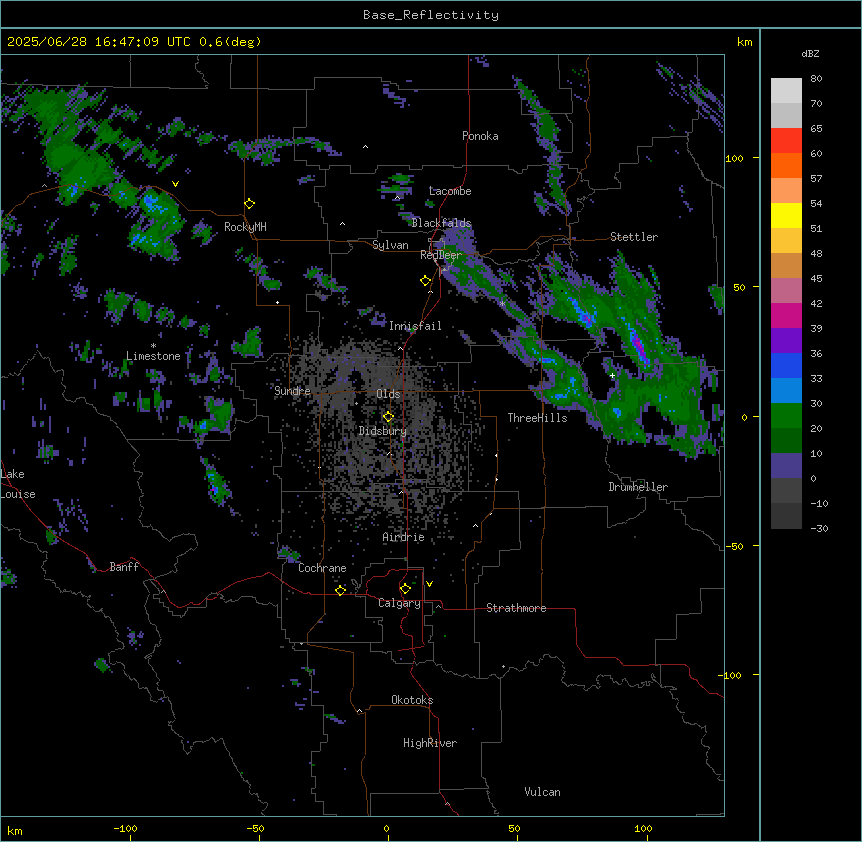Viewport: 862px width, 842px height.
Task: Click the Calgary city label
Action: (399, 603)
